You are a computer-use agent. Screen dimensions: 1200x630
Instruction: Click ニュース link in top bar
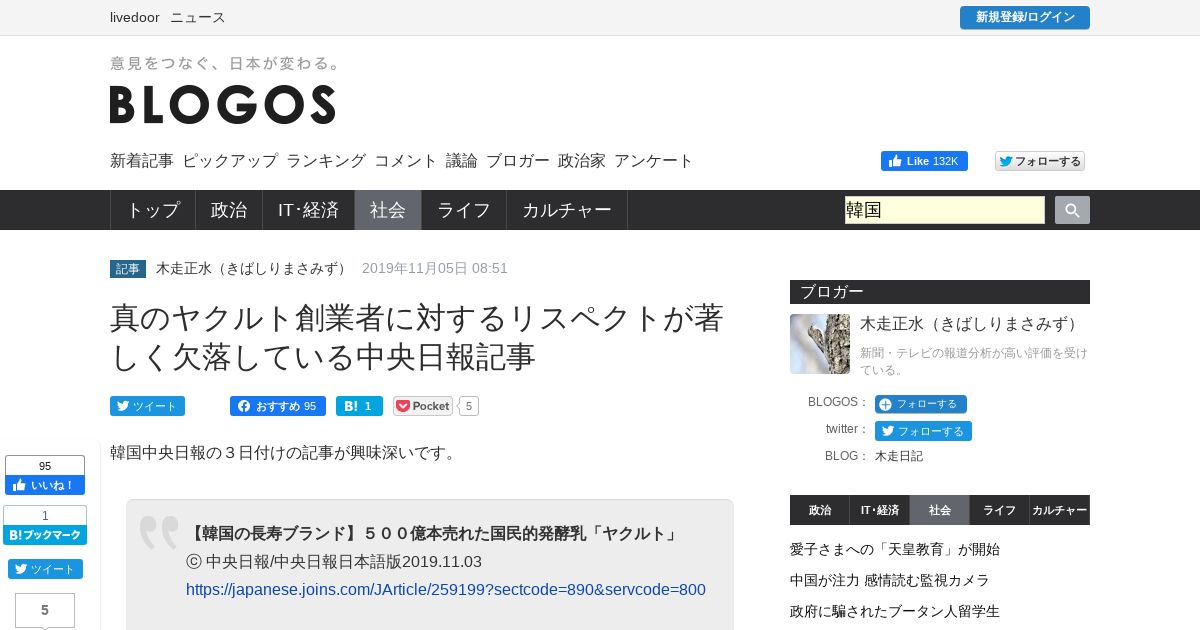[198, 18]
